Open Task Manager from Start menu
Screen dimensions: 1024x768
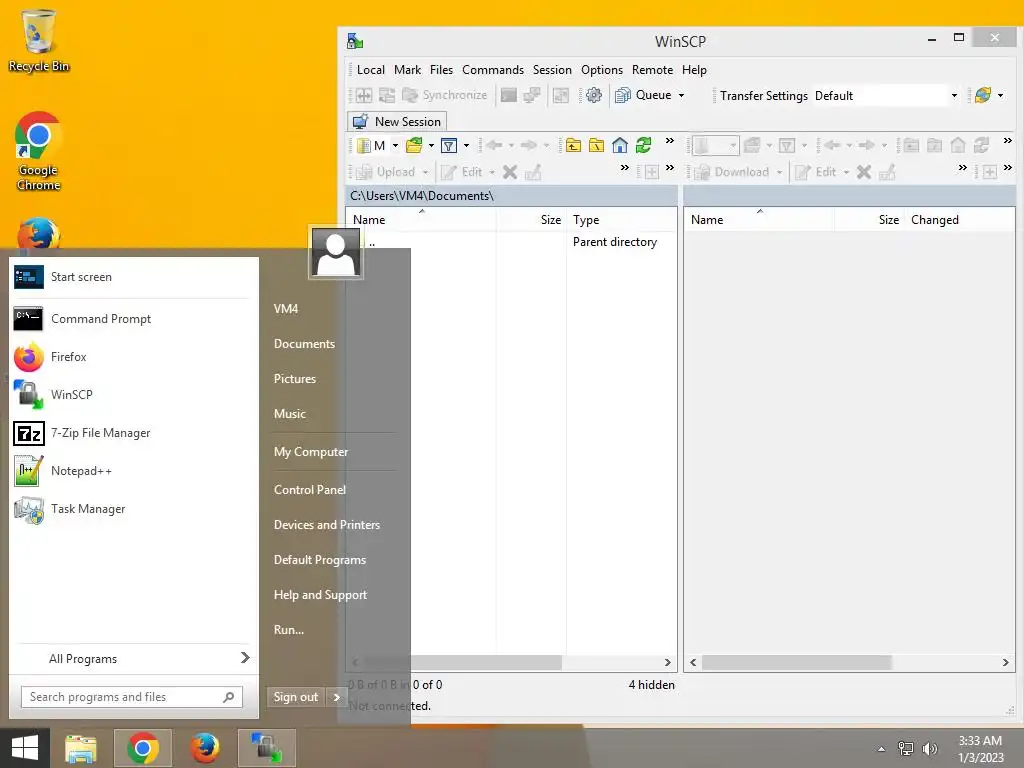[x=135, y=508]
